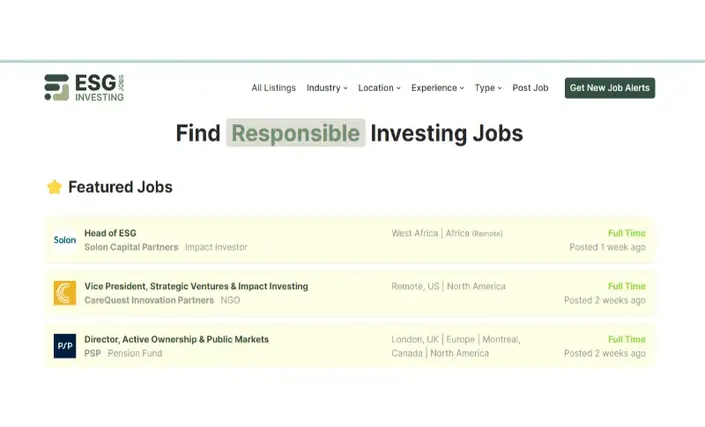Open the Post Job page
705x427 pixels.
point(530,88)
